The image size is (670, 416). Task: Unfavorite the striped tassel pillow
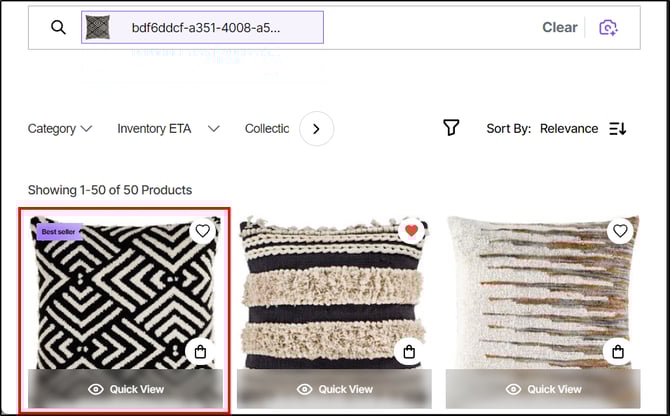coord(410,231)
